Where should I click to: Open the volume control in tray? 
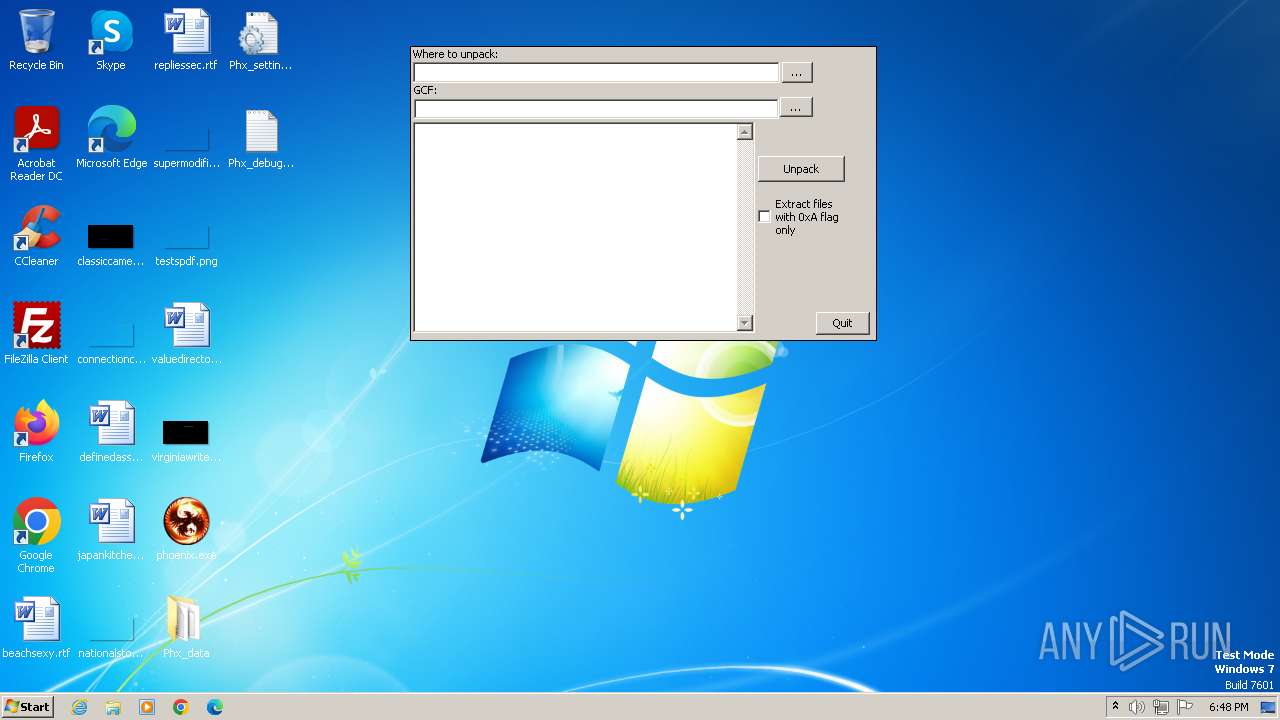[x=1137, y=707]
